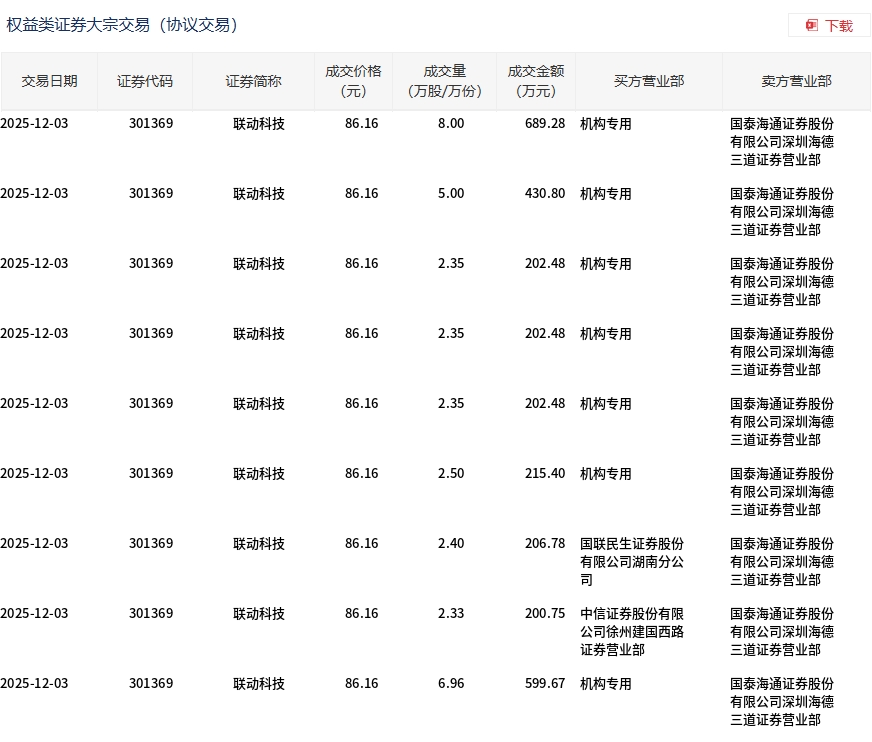Select the 2.50 volume cell
The width and height of the screenshot is (872, 742).
point(450,473)
